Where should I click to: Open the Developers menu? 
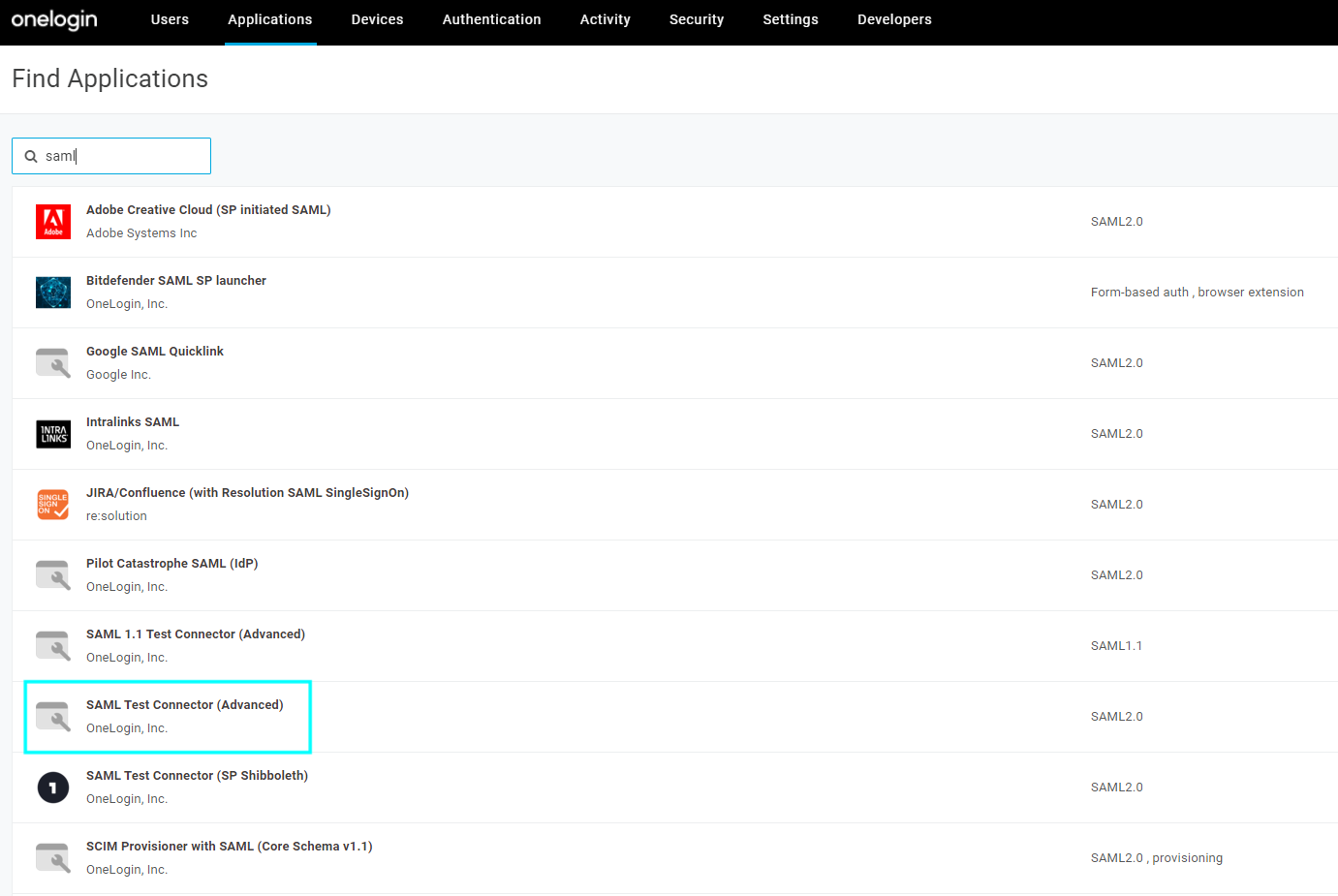pyautogui.click(x=894, y=19)
